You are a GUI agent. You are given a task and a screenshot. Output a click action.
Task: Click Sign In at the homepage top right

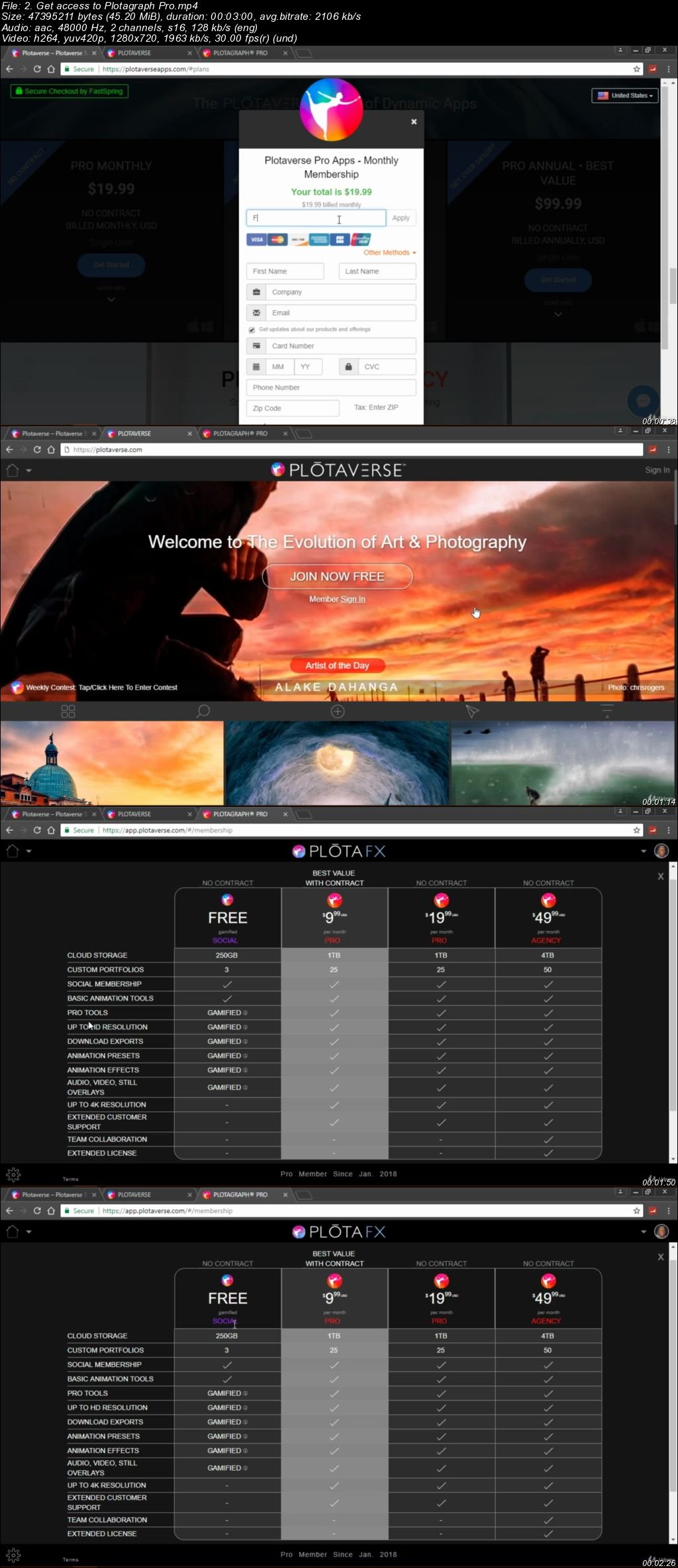tap(657, 470)
